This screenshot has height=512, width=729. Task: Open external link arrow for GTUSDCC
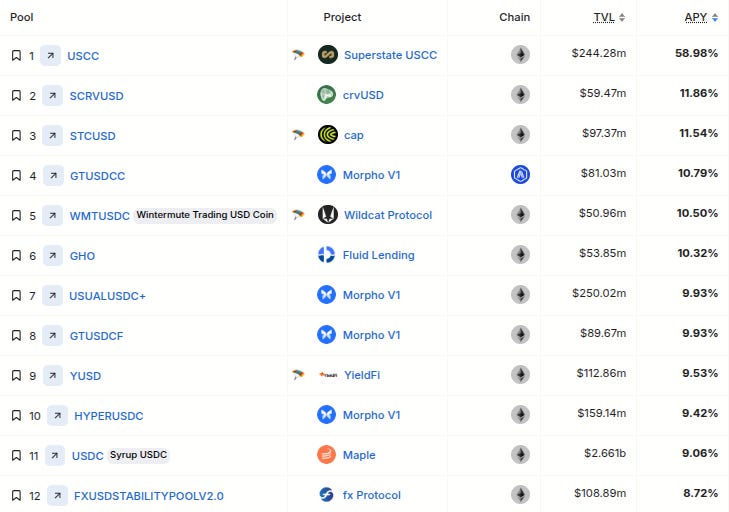(x=53, y=176)
